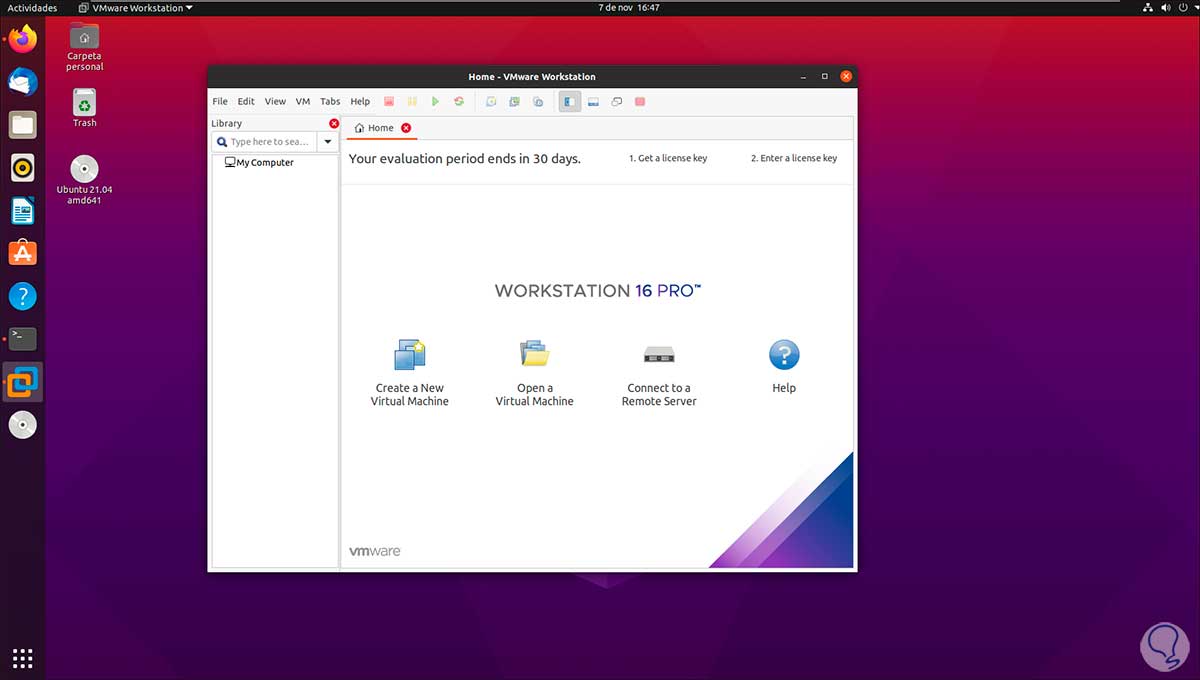Close the Home tab

coord(406,128)
